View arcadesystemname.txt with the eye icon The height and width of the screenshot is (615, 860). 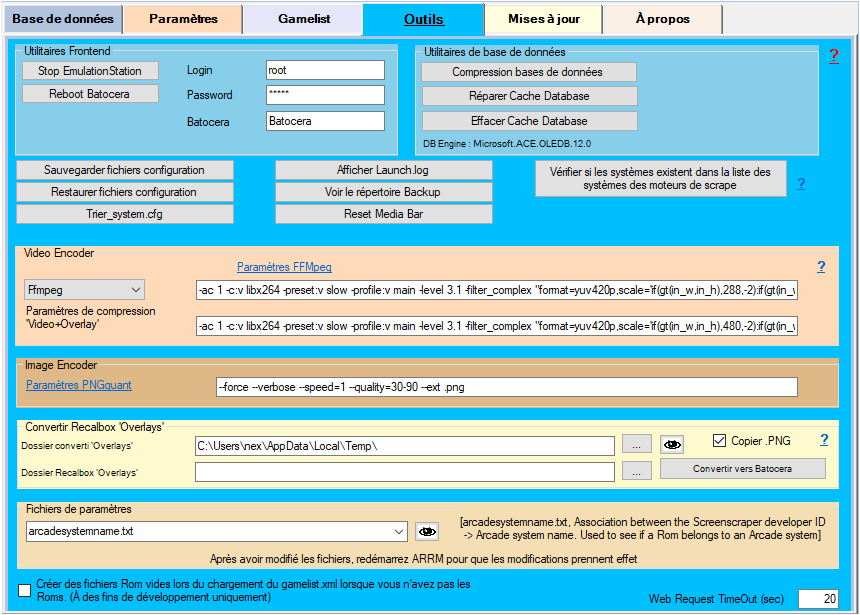tap(428, 531)
